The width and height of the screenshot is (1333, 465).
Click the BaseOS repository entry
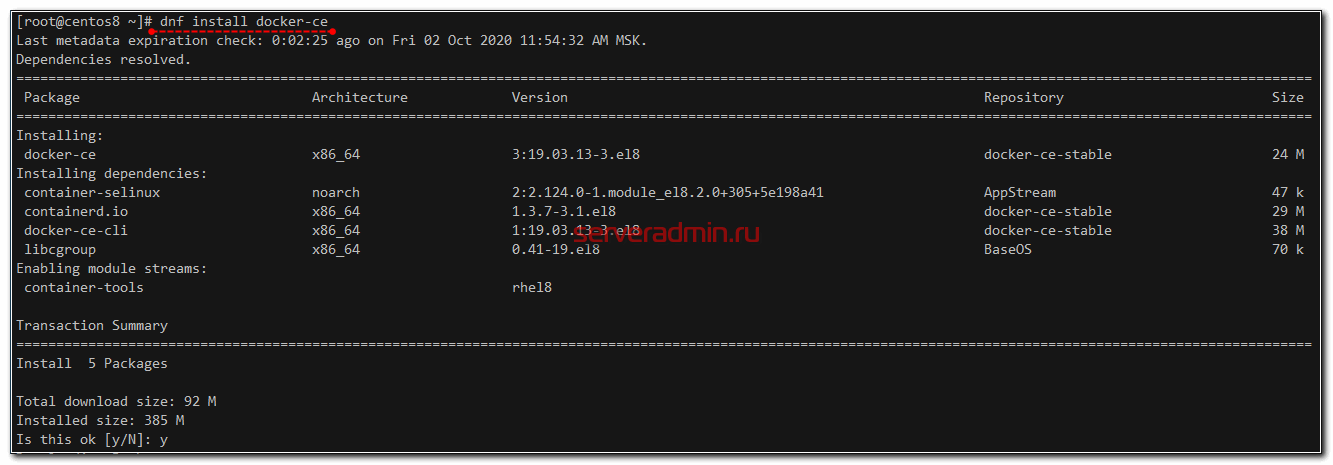point(1007,250)
